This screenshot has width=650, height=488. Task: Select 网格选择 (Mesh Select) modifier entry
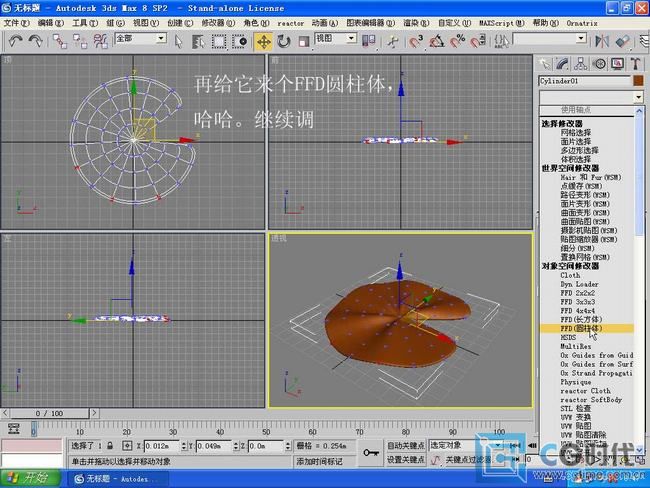[575, 132]
